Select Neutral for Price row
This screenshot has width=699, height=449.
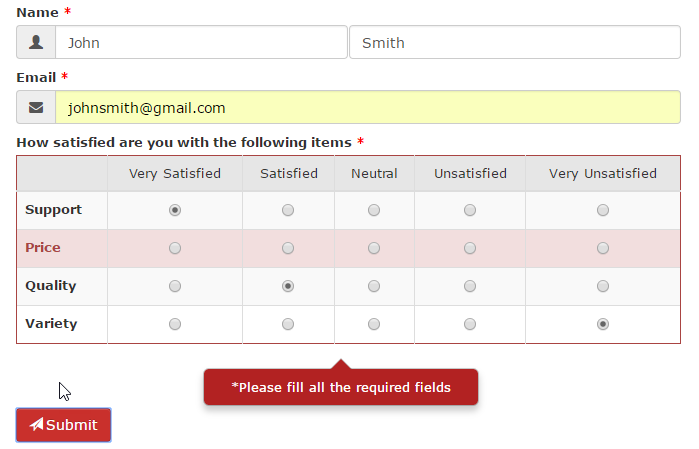click(x=374, y=248)
